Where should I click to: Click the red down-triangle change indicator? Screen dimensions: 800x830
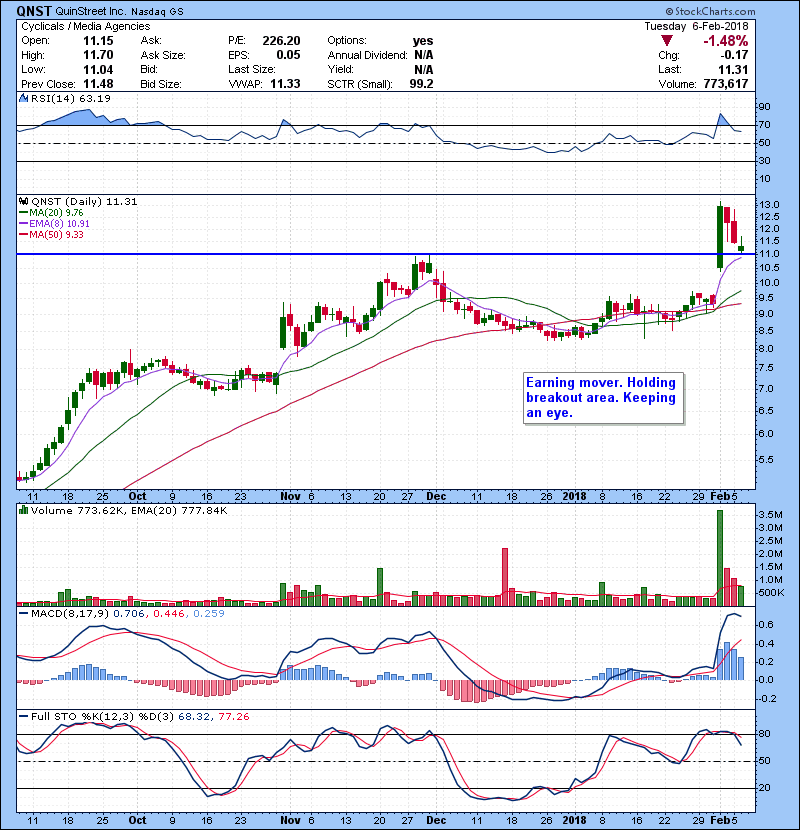(x=667, y=41)
